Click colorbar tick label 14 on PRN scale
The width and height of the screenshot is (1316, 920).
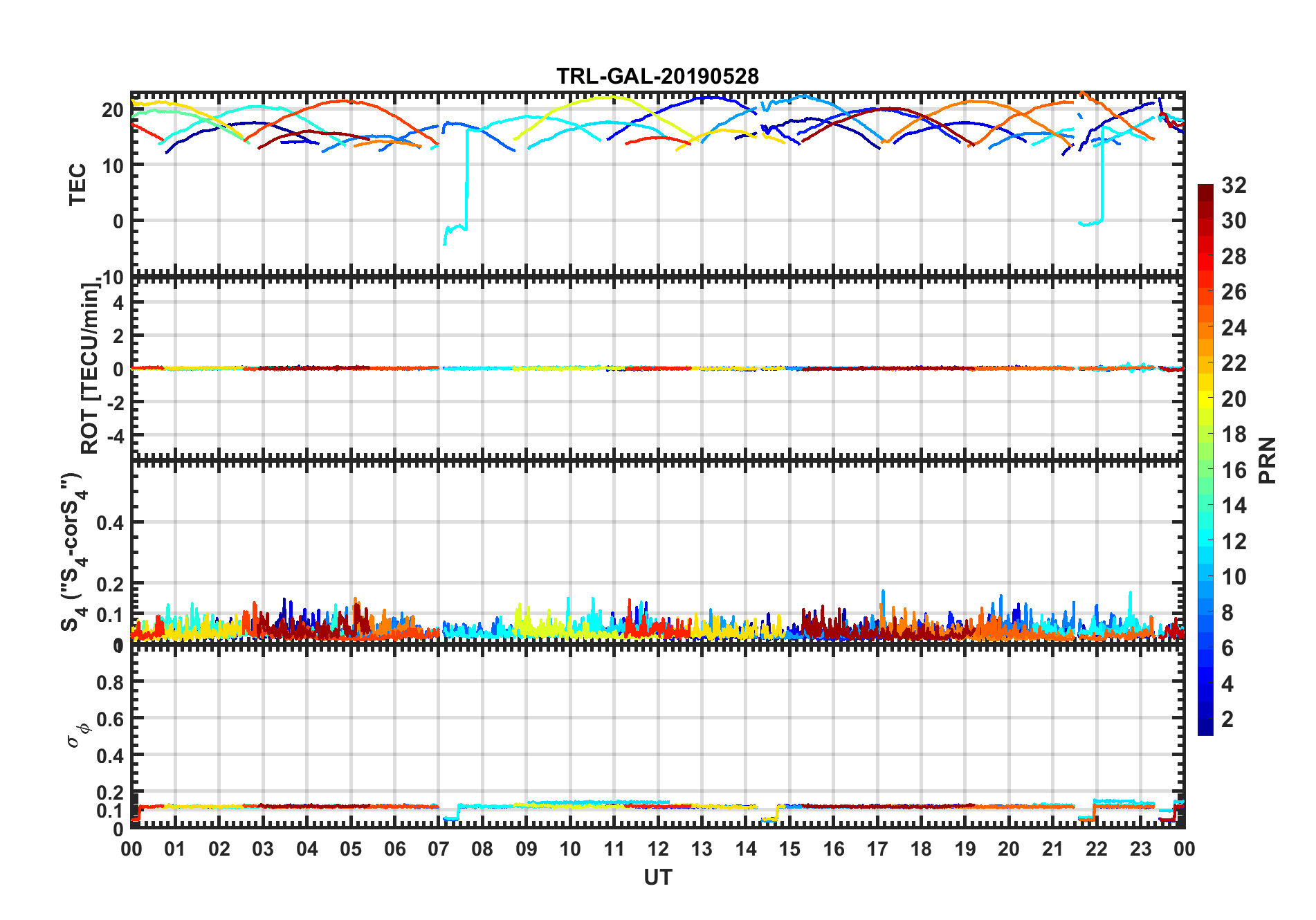(1234, 506)
